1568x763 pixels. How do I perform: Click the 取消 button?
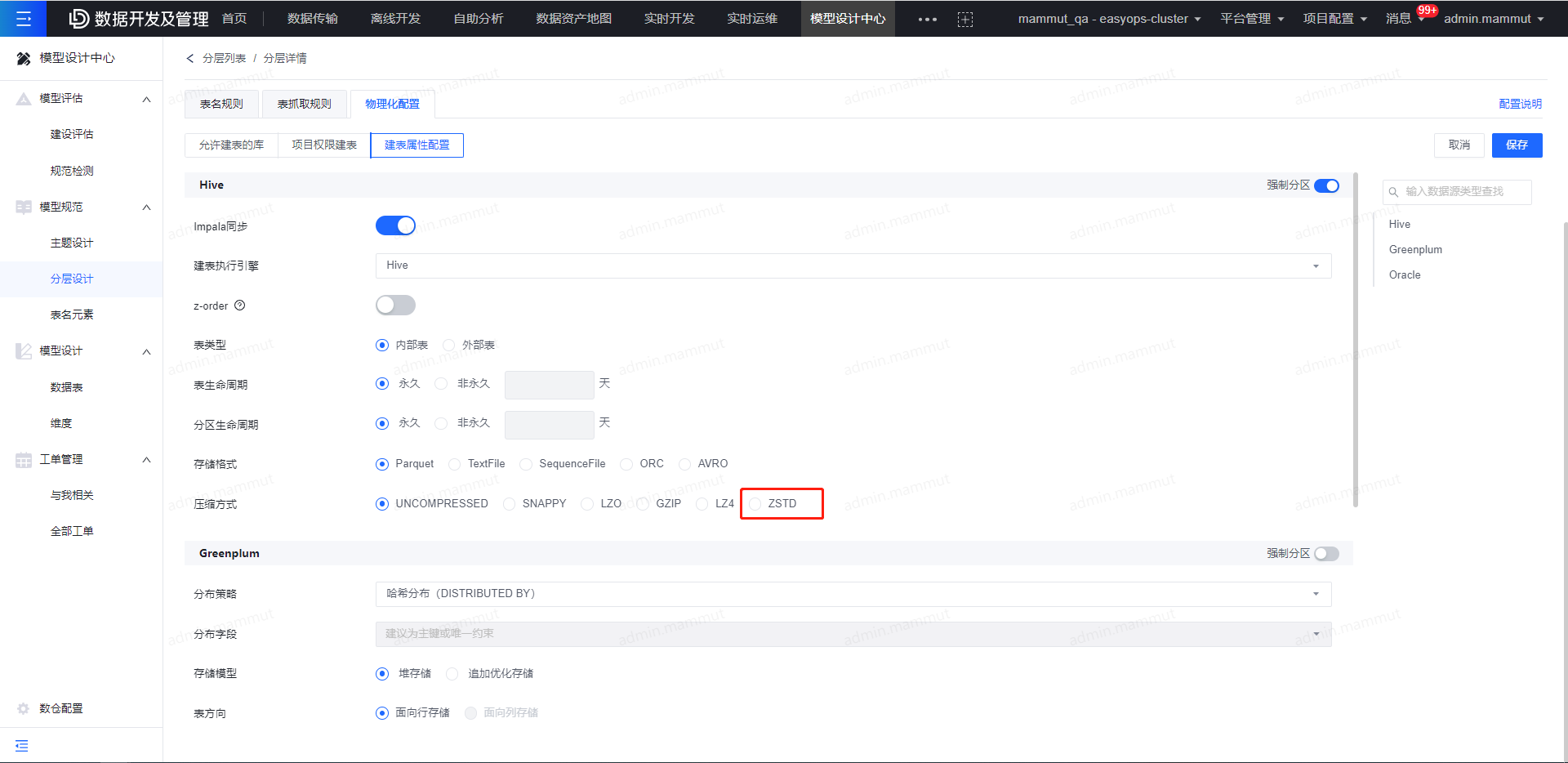click(x=1459, y=145)
